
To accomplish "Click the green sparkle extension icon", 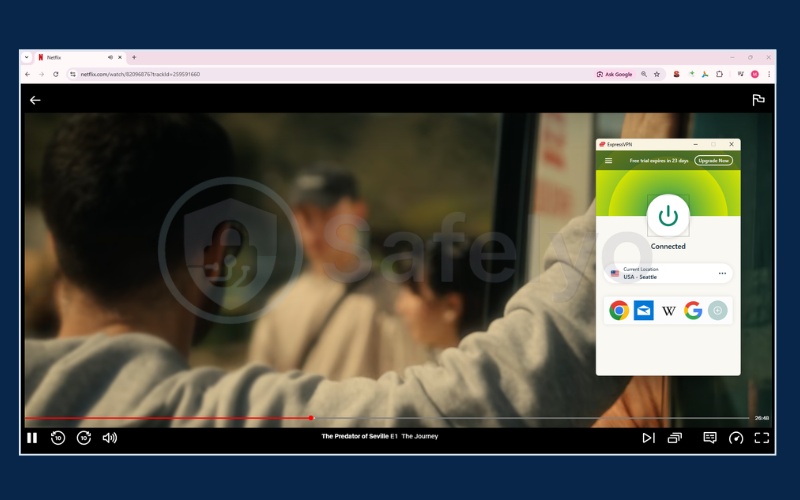I will (691, 74).
